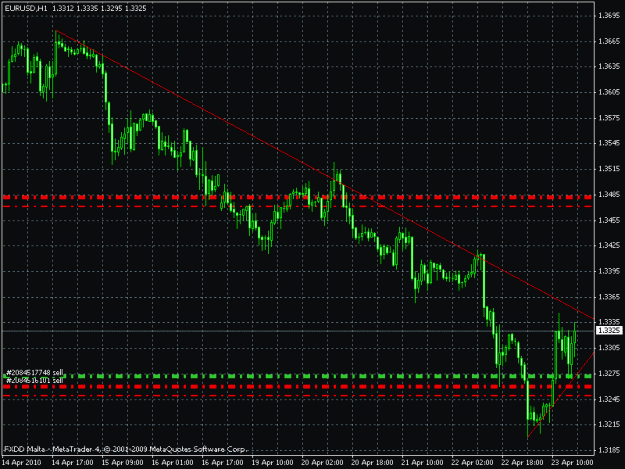
Task: Click the 1.3395 price scale label
Action: click(609, 271)
